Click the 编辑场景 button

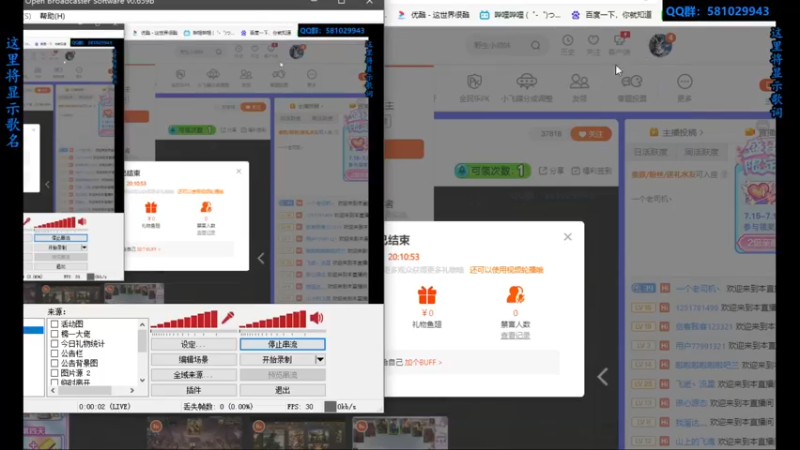(194, 360)
